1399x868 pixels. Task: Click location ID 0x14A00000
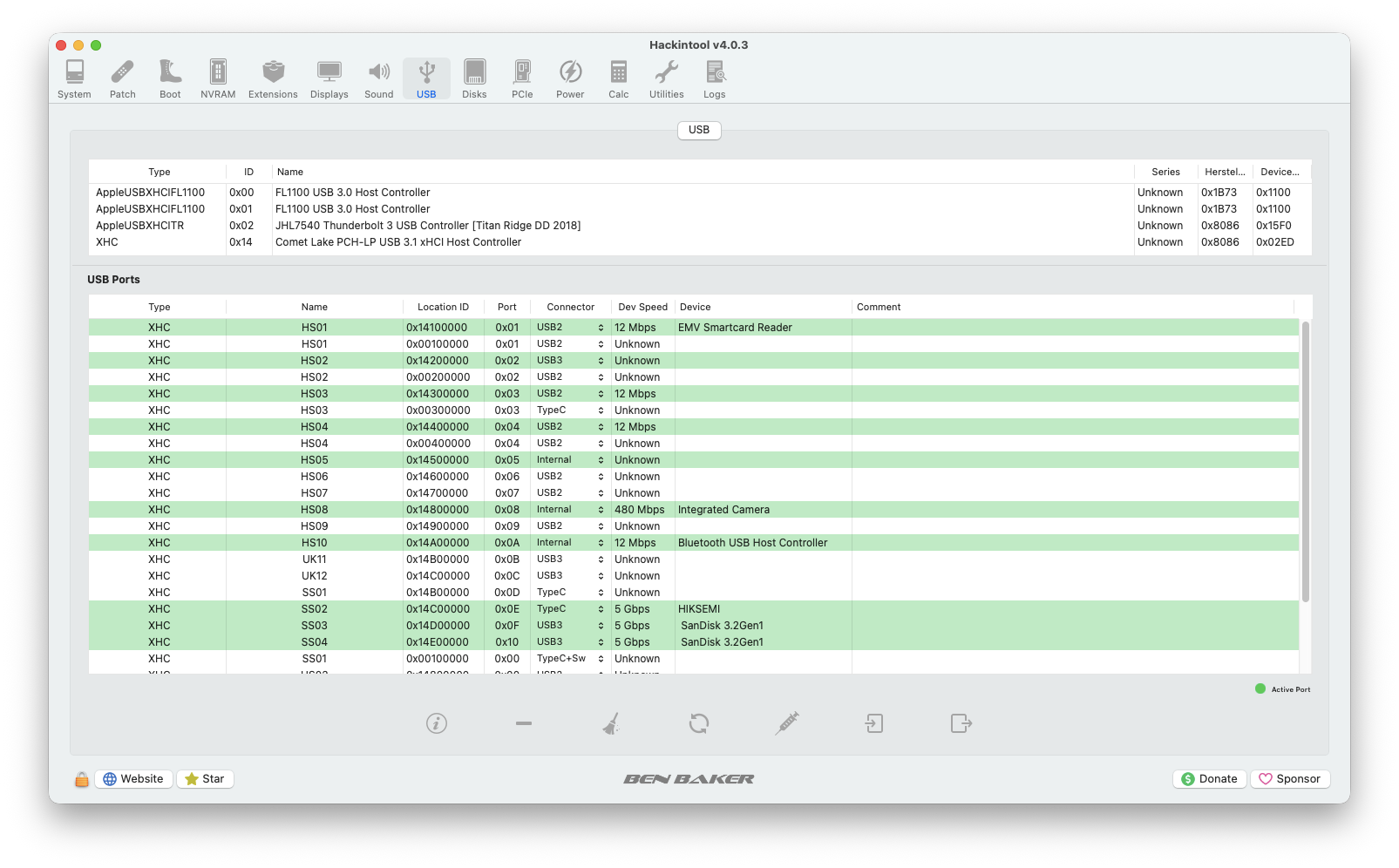(438, 543)
